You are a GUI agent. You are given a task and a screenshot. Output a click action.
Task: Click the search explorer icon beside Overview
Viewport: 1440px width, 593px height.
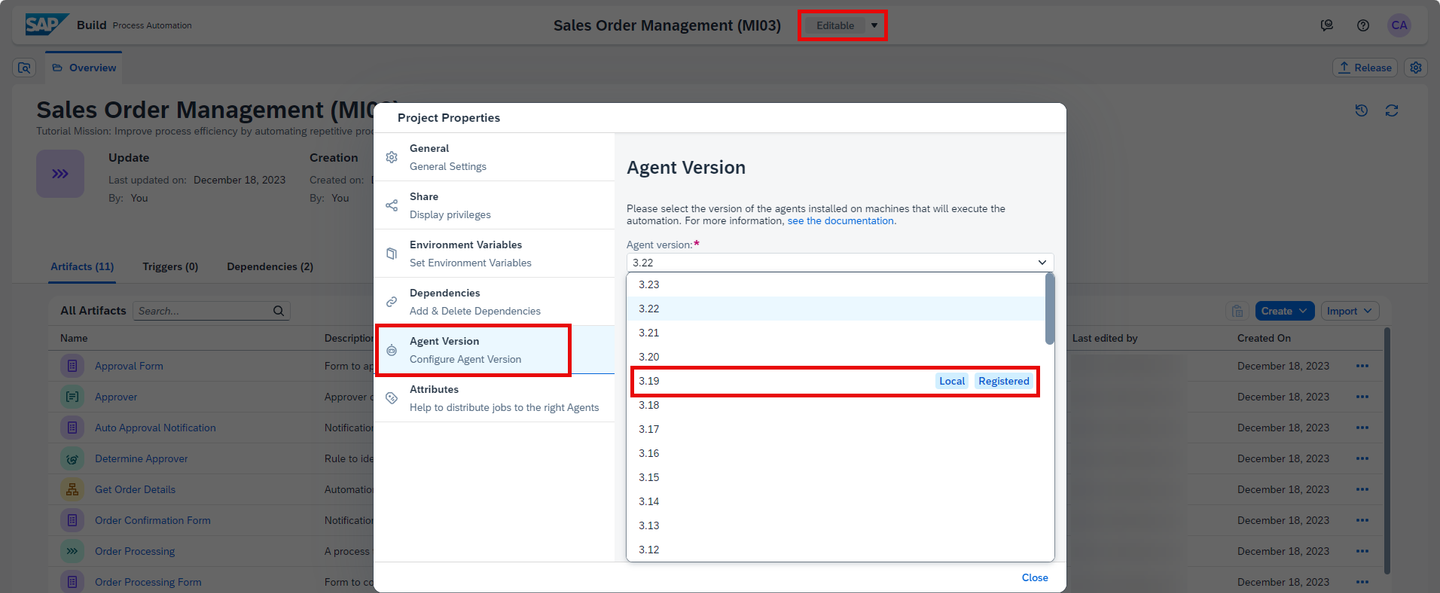[24, 68]
